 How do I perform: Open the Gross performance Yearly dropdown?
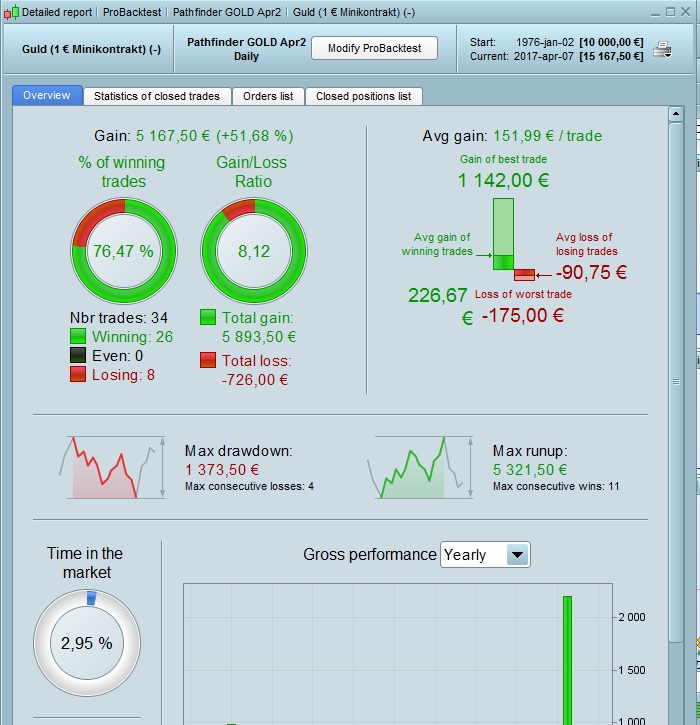click(485, 554)
